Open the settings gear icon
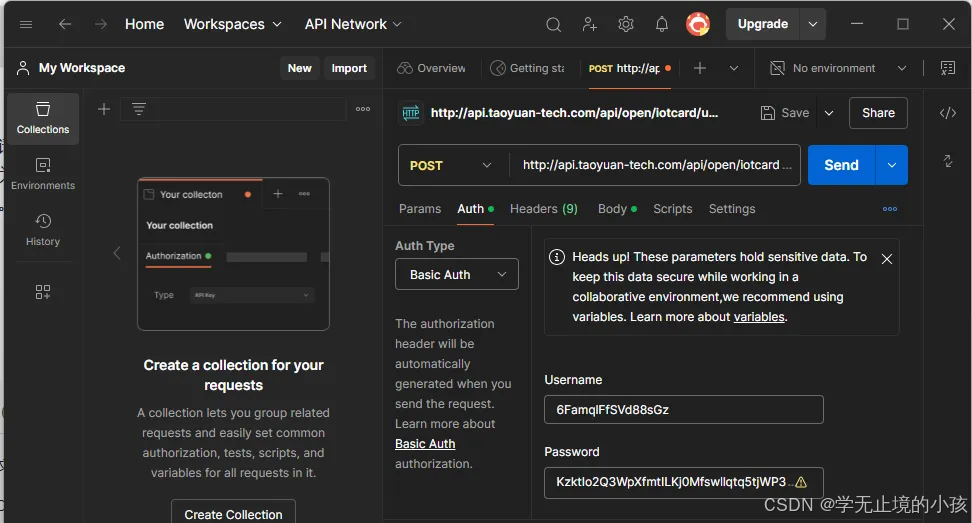Screen dimensions: 972x523 point(626,24)
